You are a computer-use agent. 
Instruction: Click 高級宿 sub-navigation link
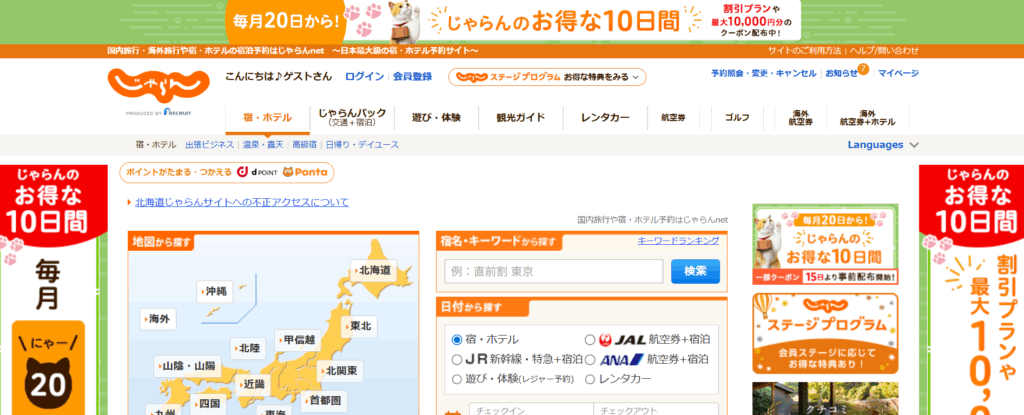tap(304, 145)
